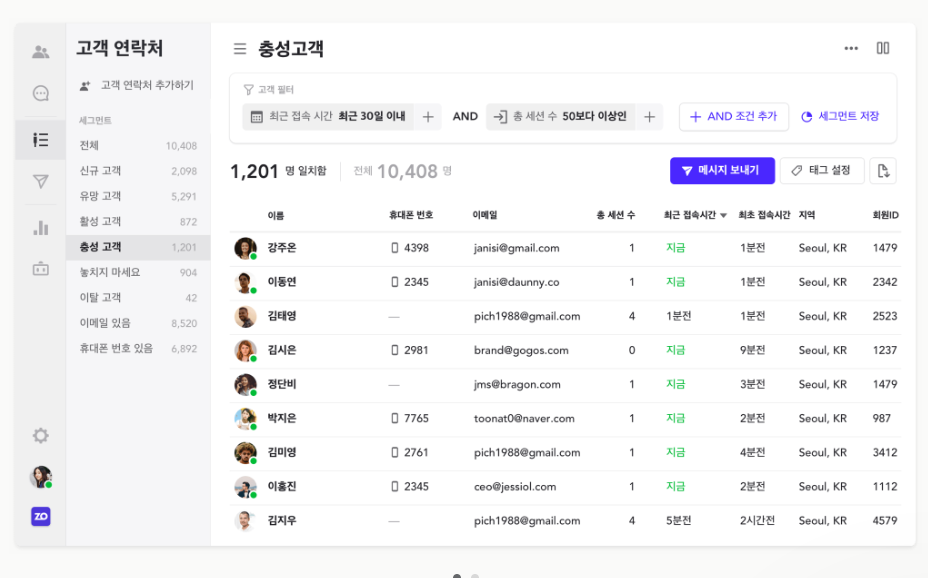Open the settings gear icon
Screen dimensions: 928x578
[x=39, y=435]
